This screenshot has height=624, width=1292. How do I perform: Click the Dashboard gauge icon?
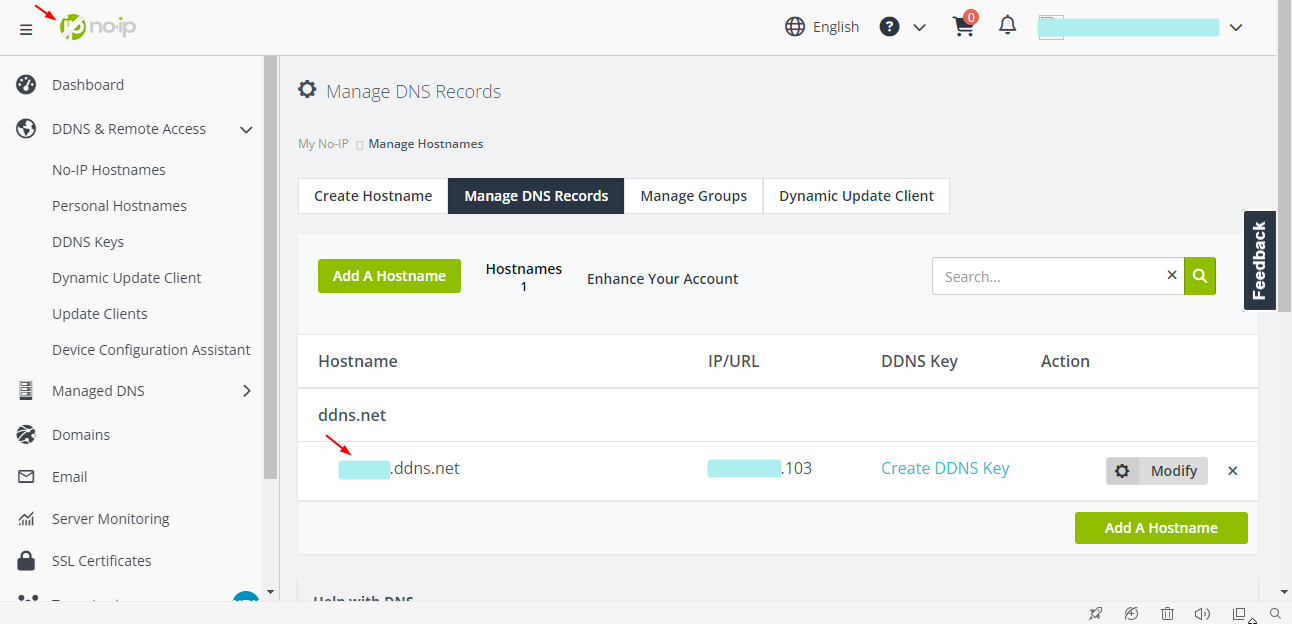(x=26, y=85)
